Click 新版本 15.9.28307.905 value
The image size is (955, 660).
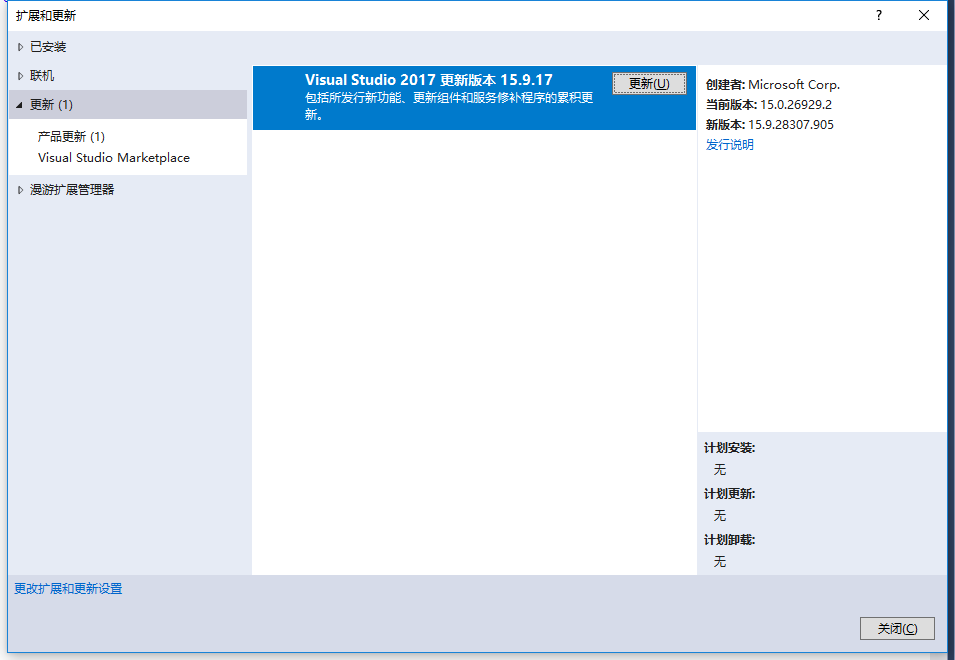coord(791,125)
